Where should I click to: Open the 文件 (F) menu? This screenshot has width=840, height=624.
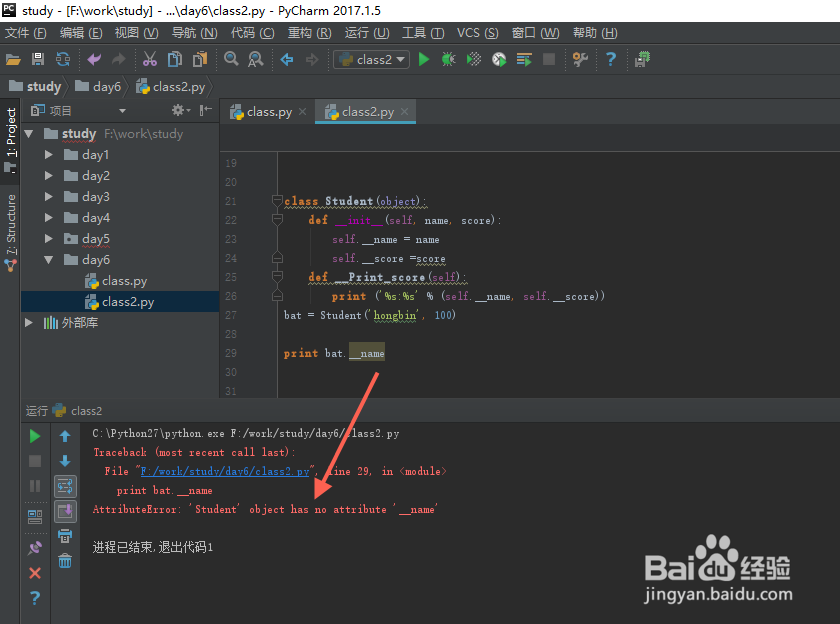point(25,33)
